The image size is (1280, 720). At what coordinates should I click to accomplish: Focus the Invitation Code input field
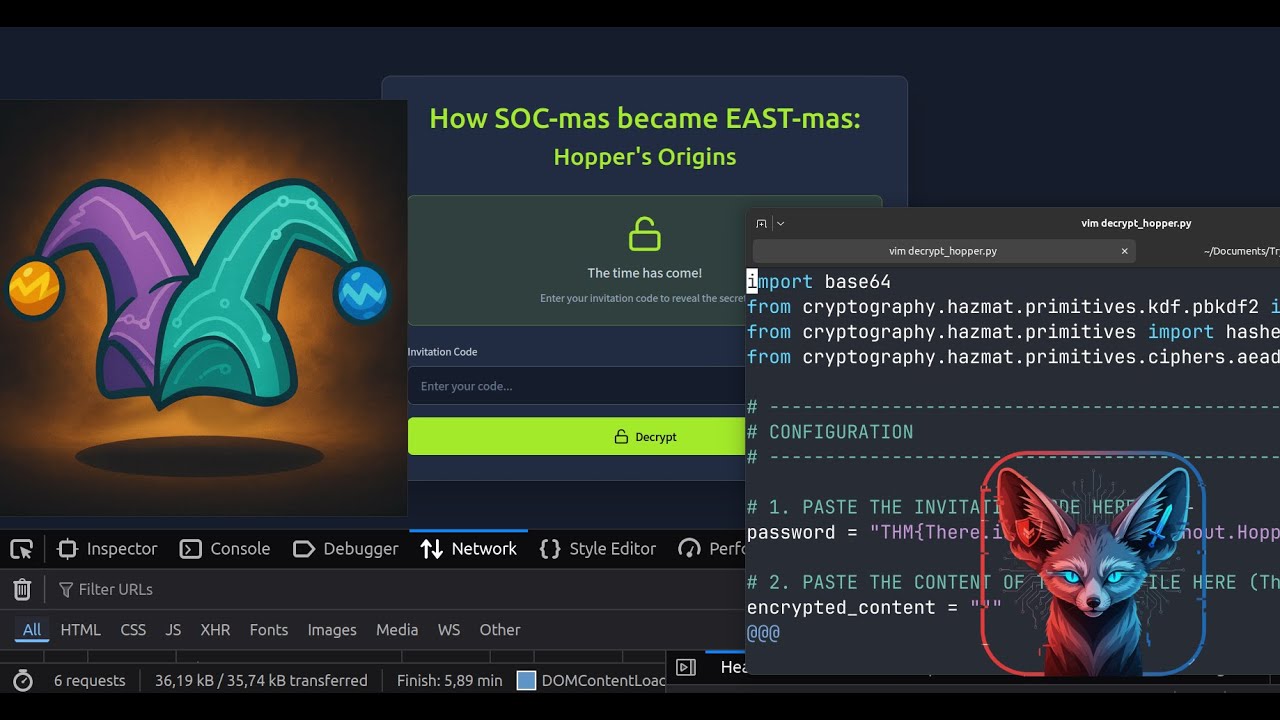[576, 386]
